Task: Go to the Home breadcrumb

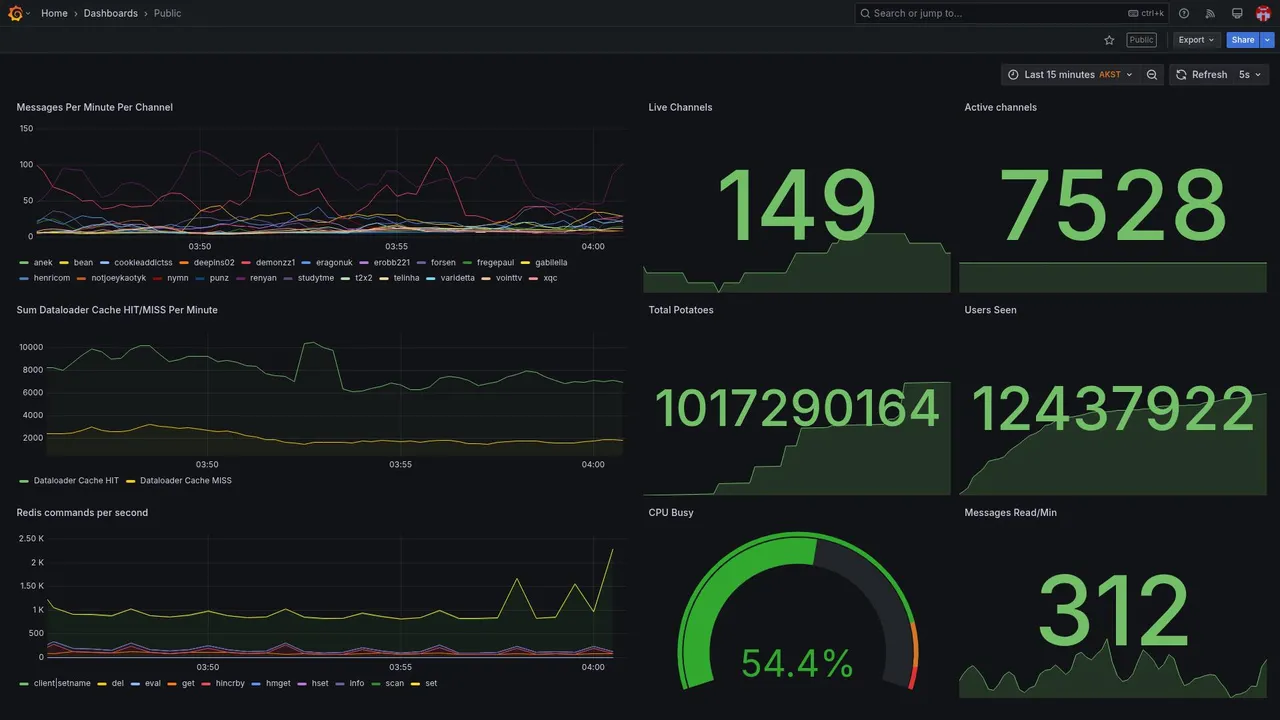Action: [54, 13]
